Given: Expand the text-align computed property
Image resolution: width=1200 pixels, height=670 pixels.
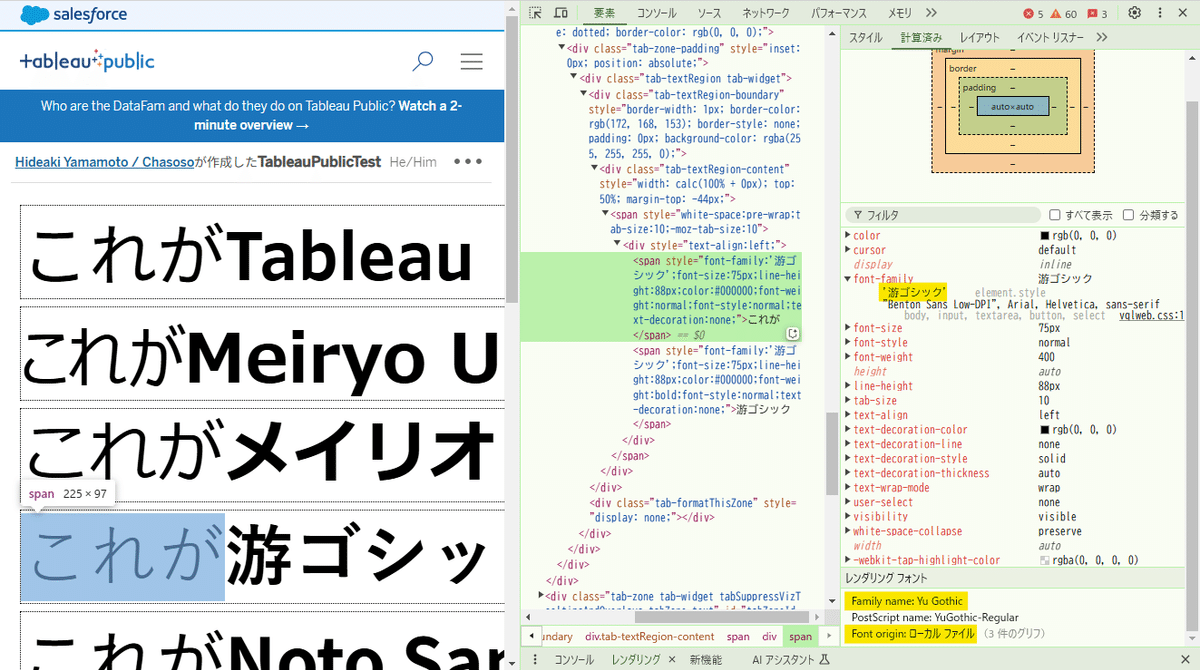Looking at the screenshot, I should click(x=848, y=415).
